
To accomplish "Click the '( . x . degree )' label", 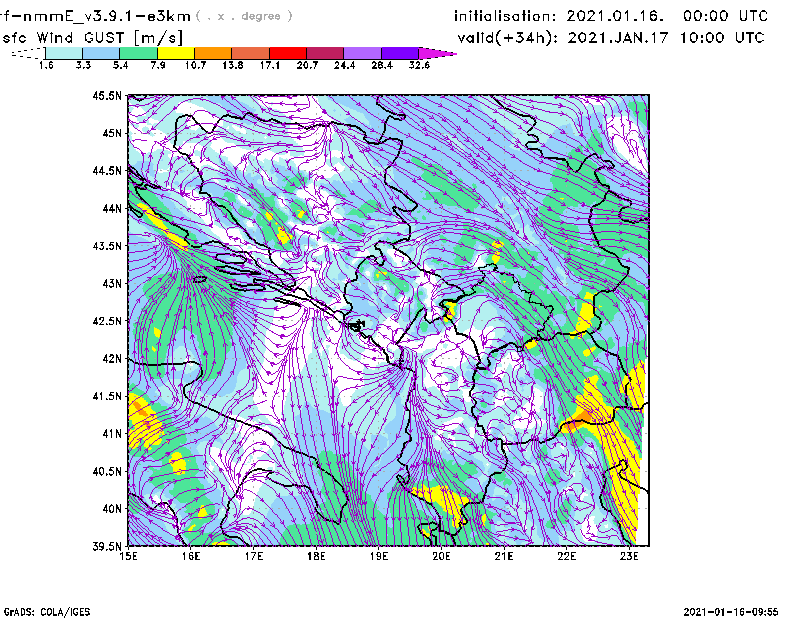I will click(x=244, y=16).
